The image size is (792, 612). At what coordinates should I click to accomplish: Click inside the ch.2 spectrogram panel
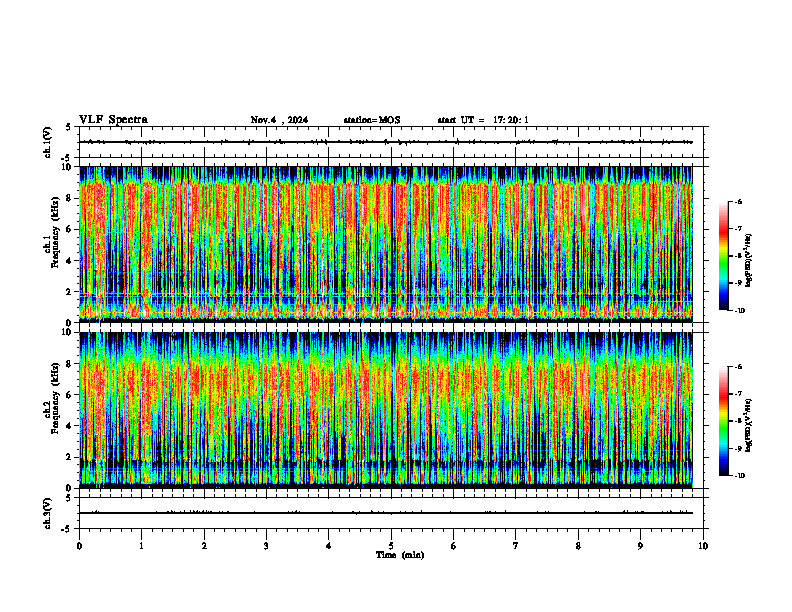coord(386,410)
